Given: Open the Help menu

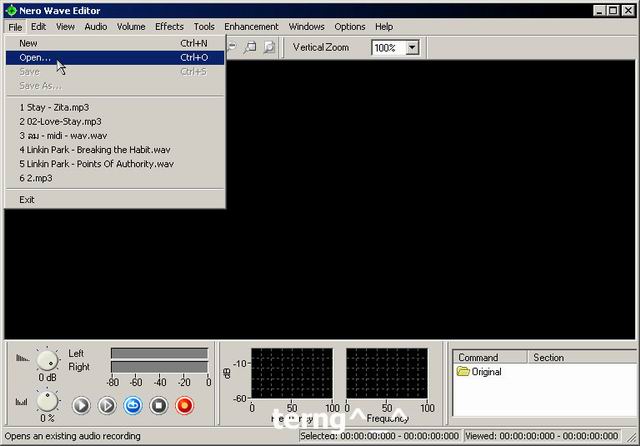Looking at the screenshot, I should click(x=384, y=27).
